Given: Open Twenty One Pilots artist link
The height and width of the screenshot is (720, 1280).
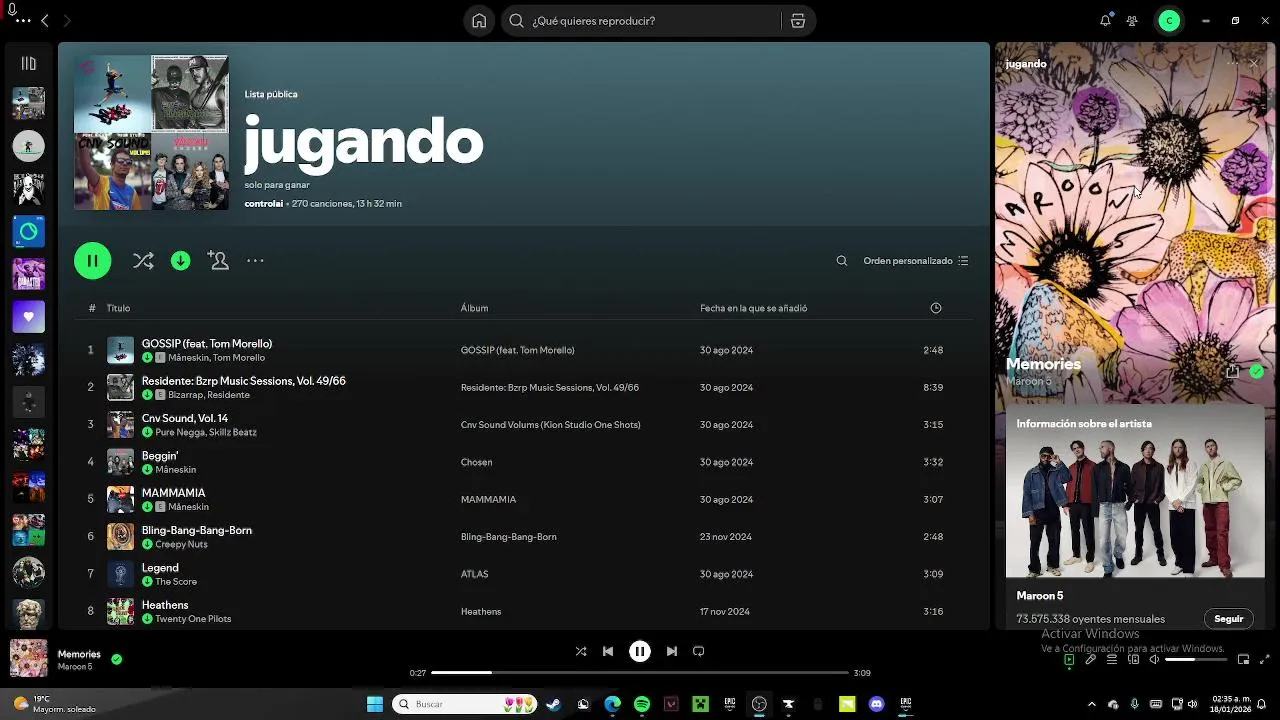Looking at the screenshot, I should pos(193,619).
